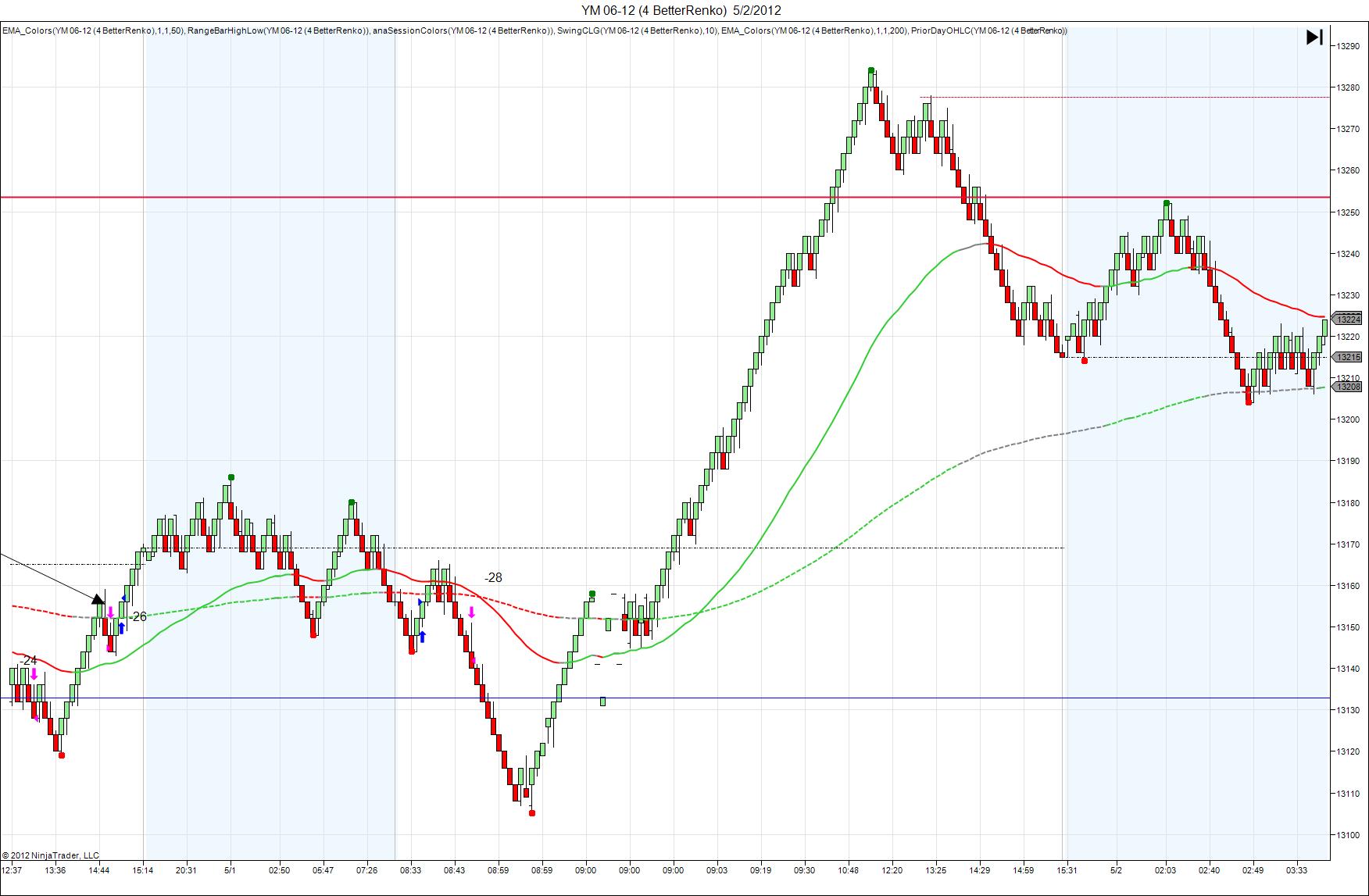Screen dimensions: 1369x896
Task: Click the 02:03 time axis label
Action: (x=1165, y=870)
